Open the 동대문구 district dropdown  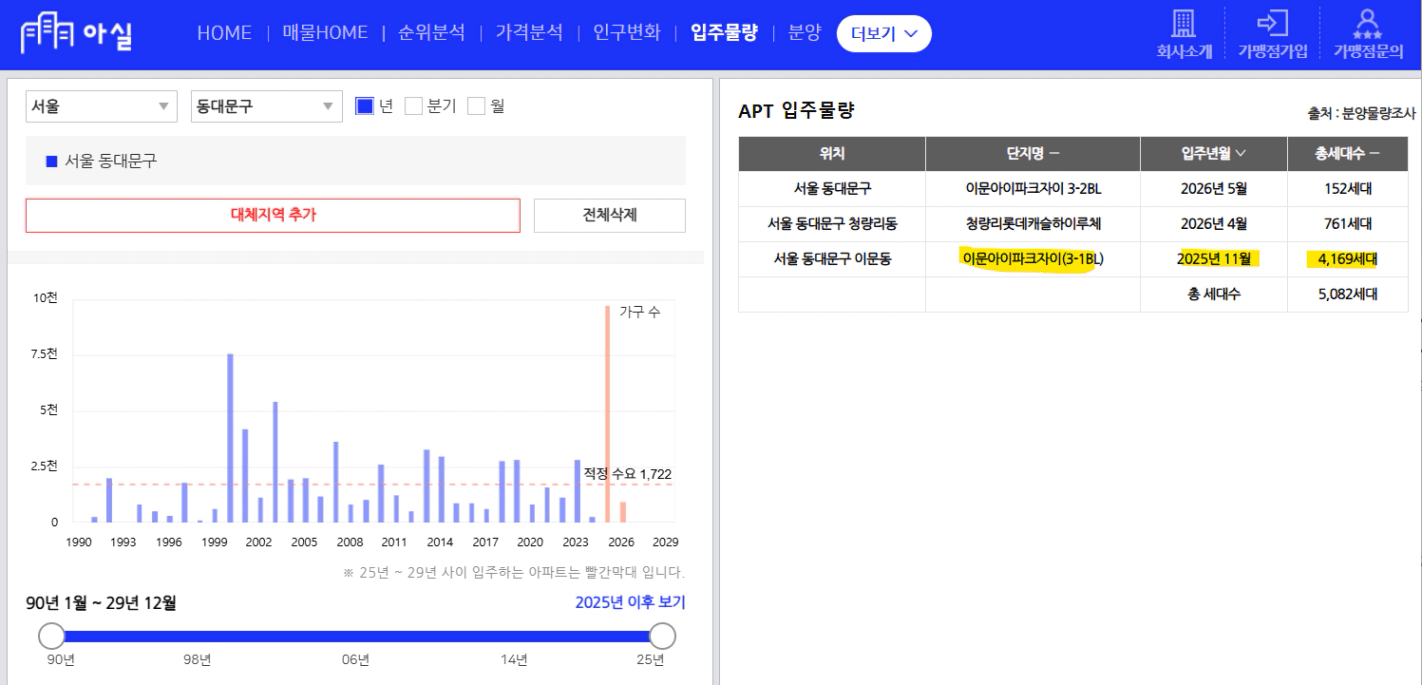(x=267, y=106)
